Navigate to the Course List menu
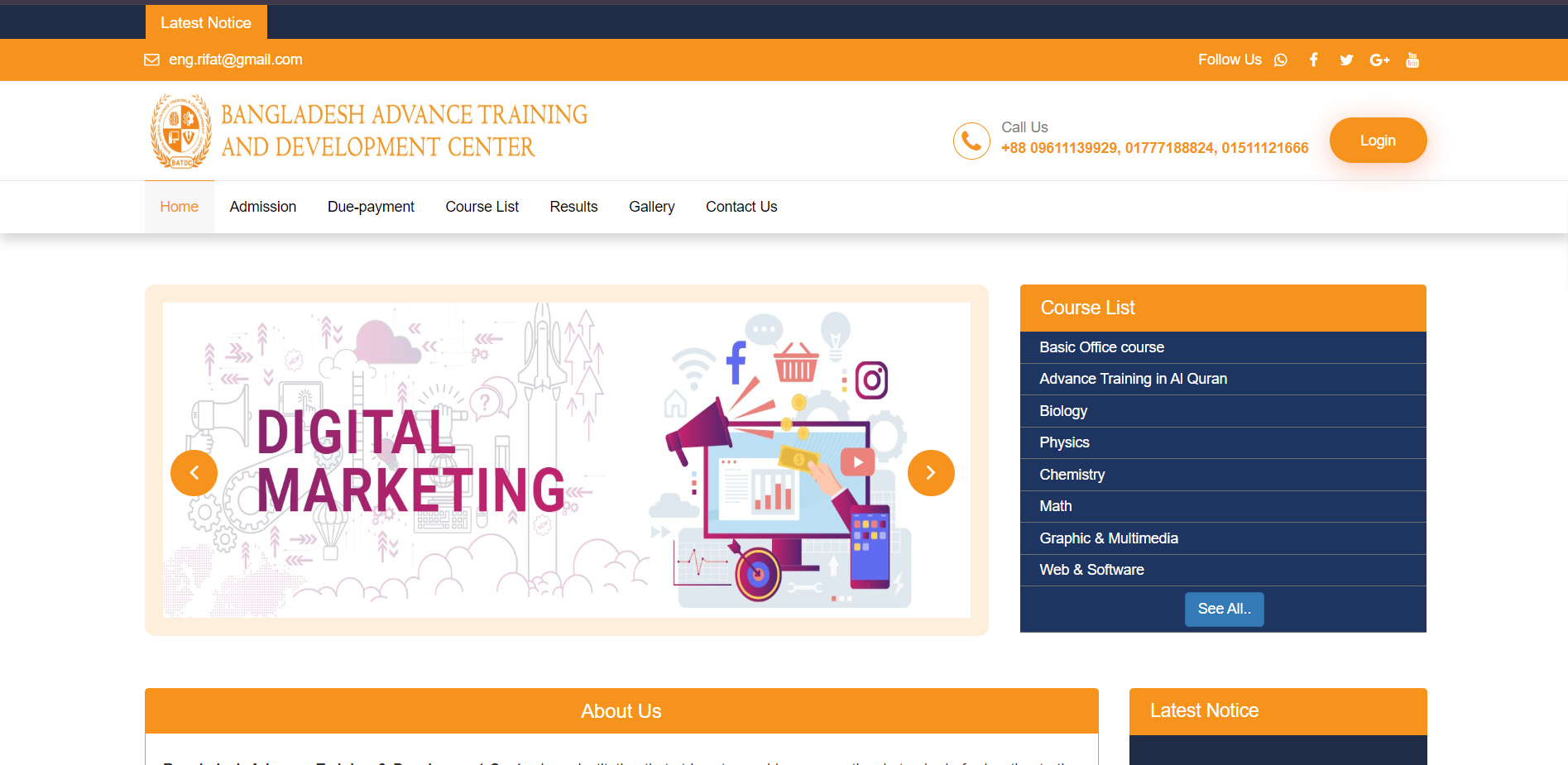The width and height of the screenshot is (1568, 765). coord(482,207)
